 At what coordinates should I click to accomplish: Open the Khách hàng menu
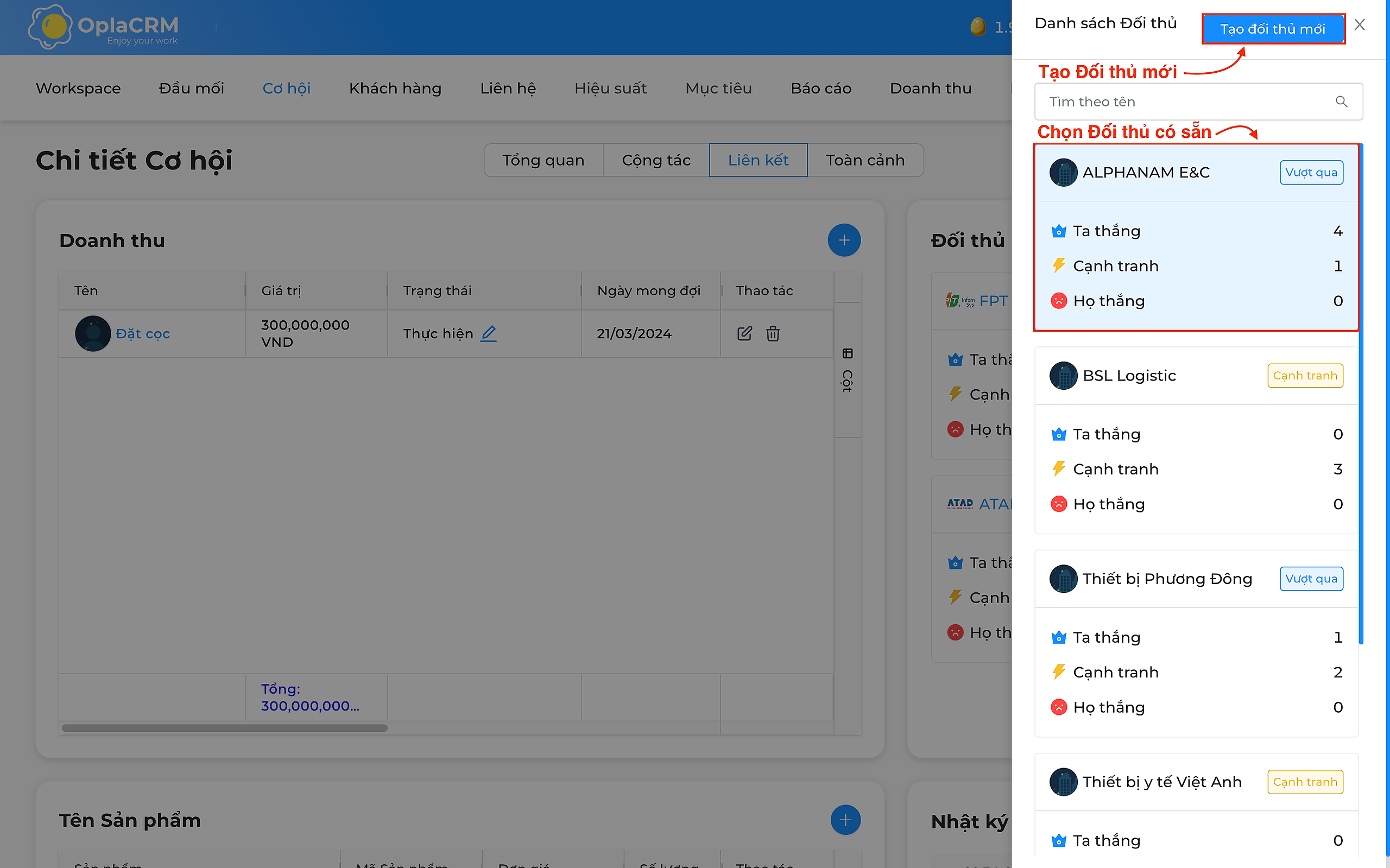pos(395,88)
